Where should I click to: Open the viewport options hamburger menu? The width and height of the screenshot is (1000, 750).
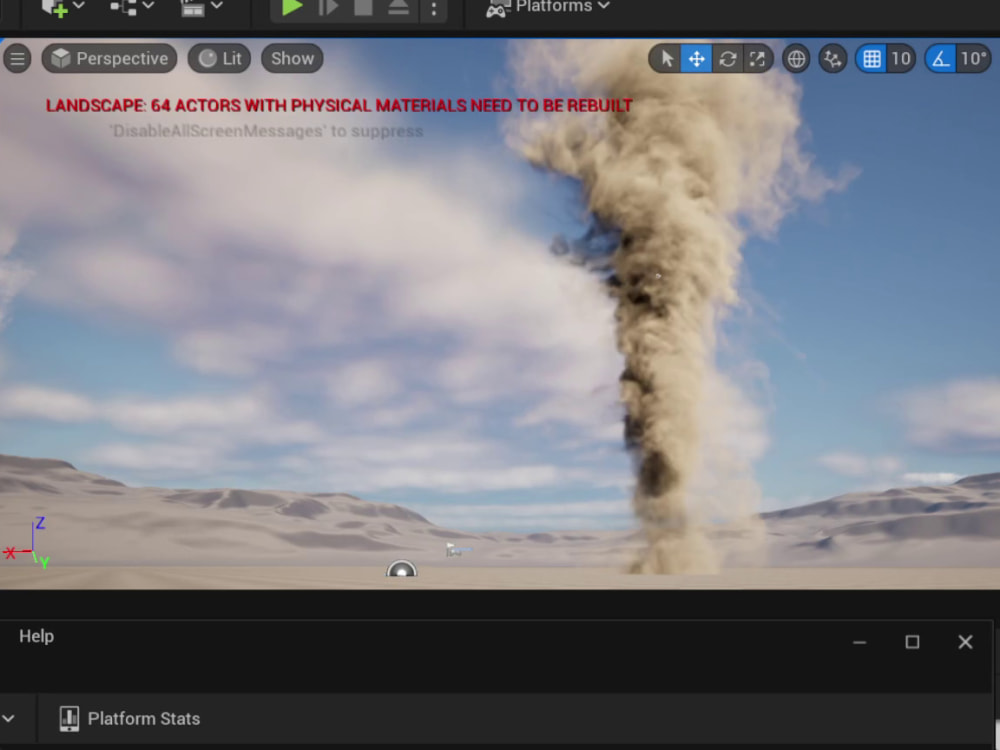(17, 59)
